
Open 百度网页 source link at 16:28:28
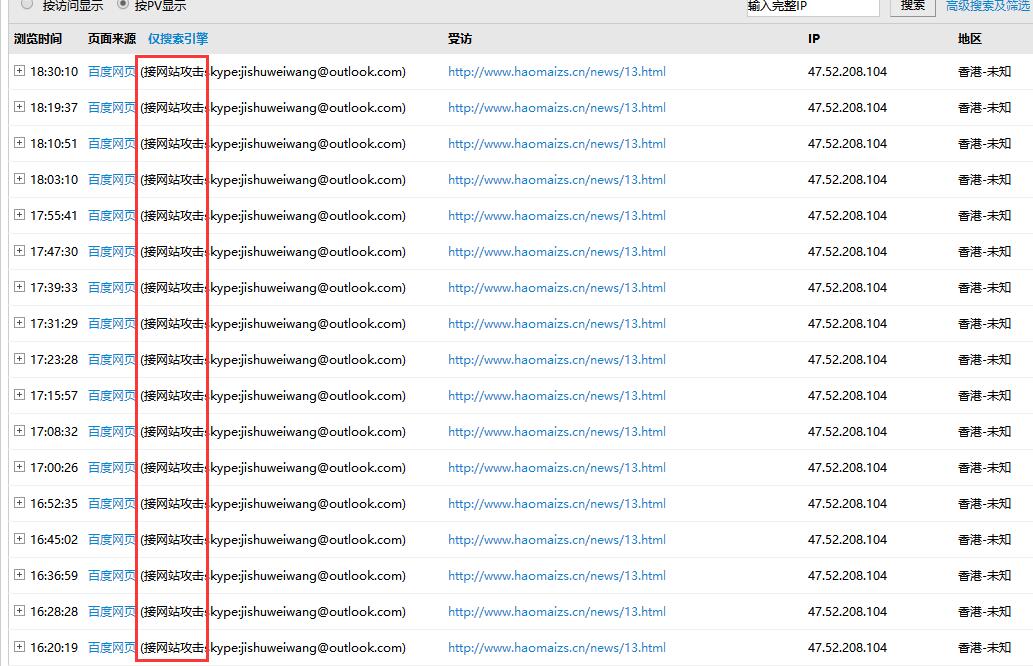[111, 612]
